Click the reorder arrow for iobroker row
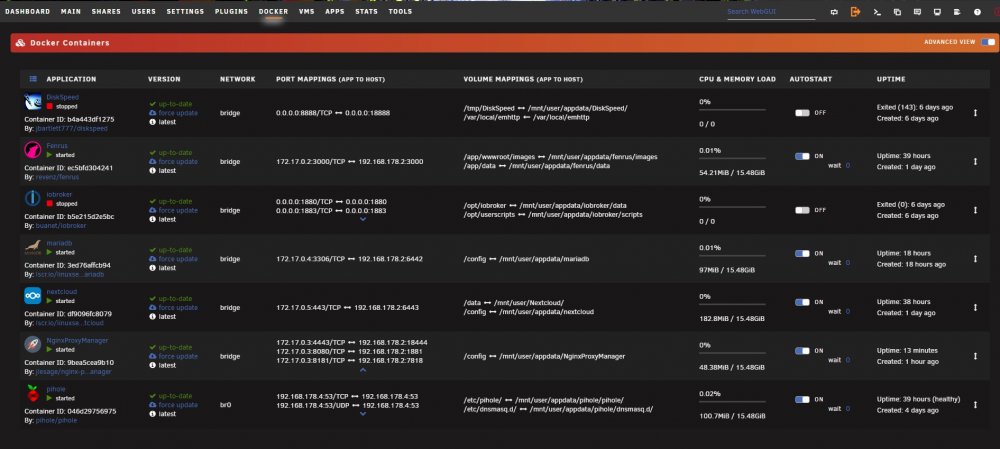Screen dimensions: 1000x449 click(x=975, y=210)
